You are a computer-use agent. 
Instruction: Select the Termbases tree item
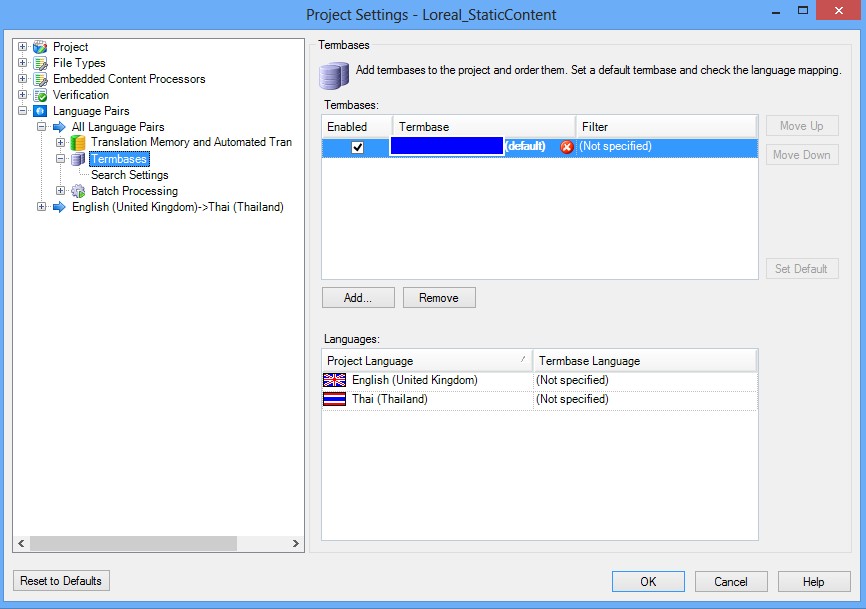pos(118,159)
